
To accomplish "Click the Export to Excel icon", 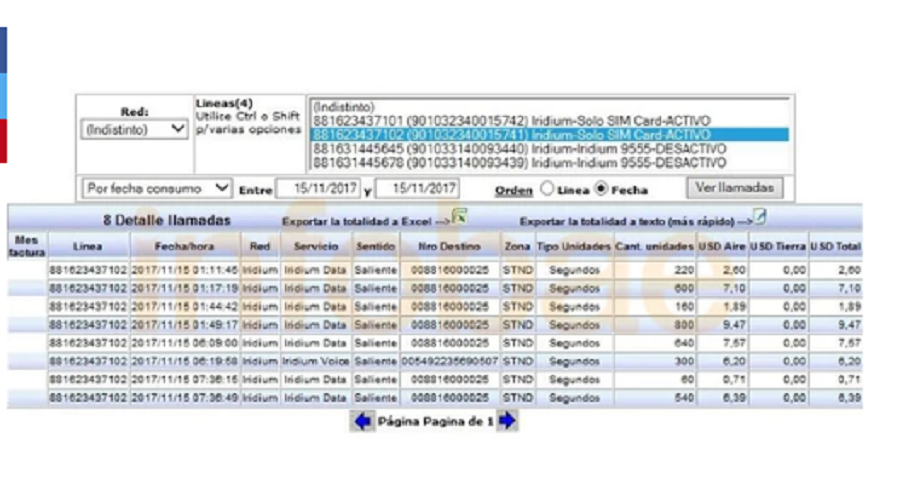I will [460, 217].
